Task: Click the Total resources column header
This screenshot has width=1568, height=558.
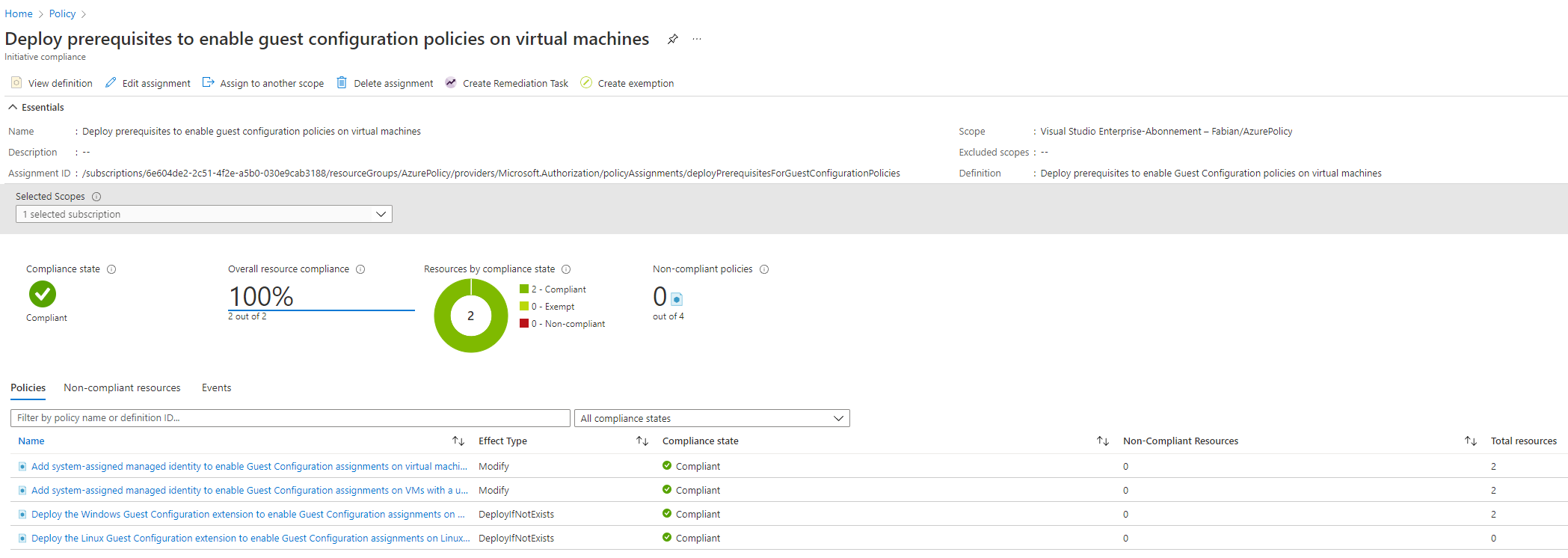Action: pyautogui.click(x=1523, y=441)
